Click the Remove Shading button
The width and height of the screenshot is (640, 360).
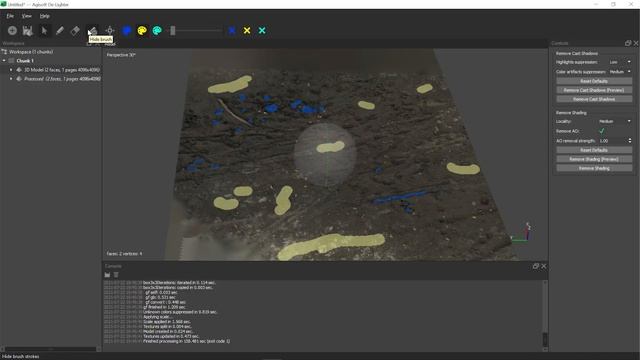594,168
